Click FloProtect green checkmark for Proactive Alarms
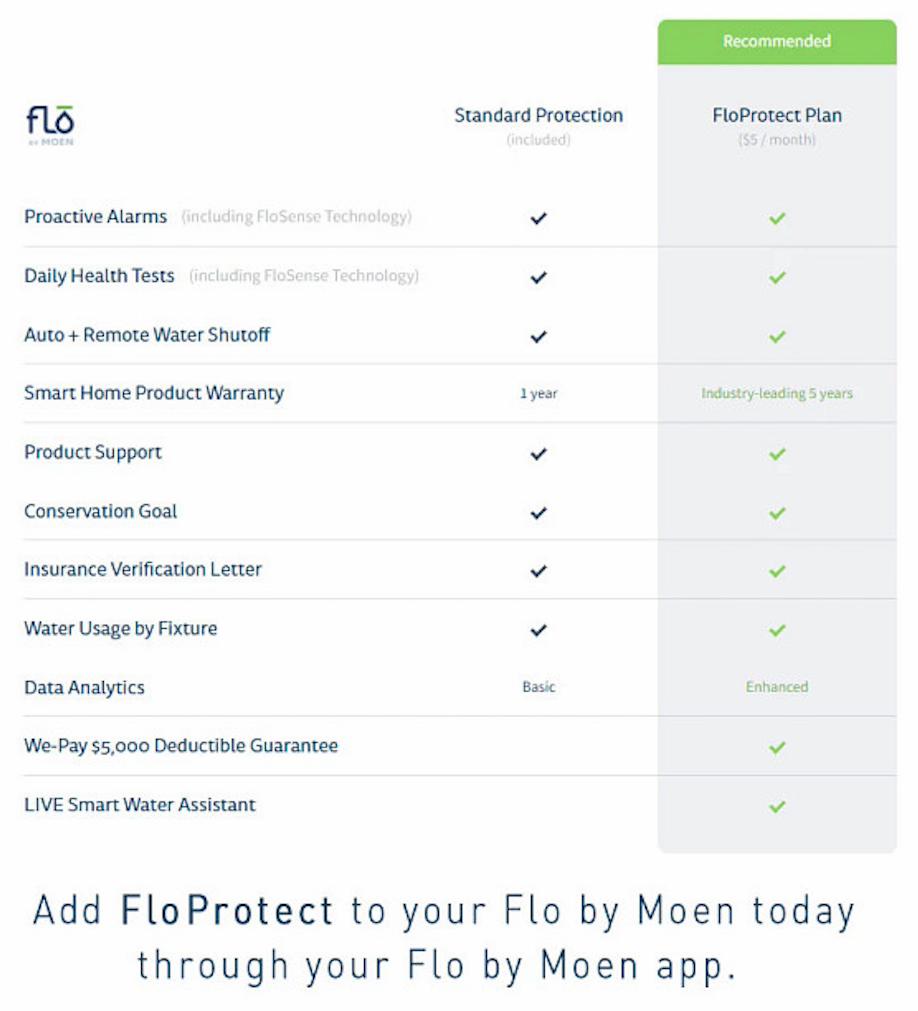This screenshot has height=1011, width=918. tap(777, 217)
